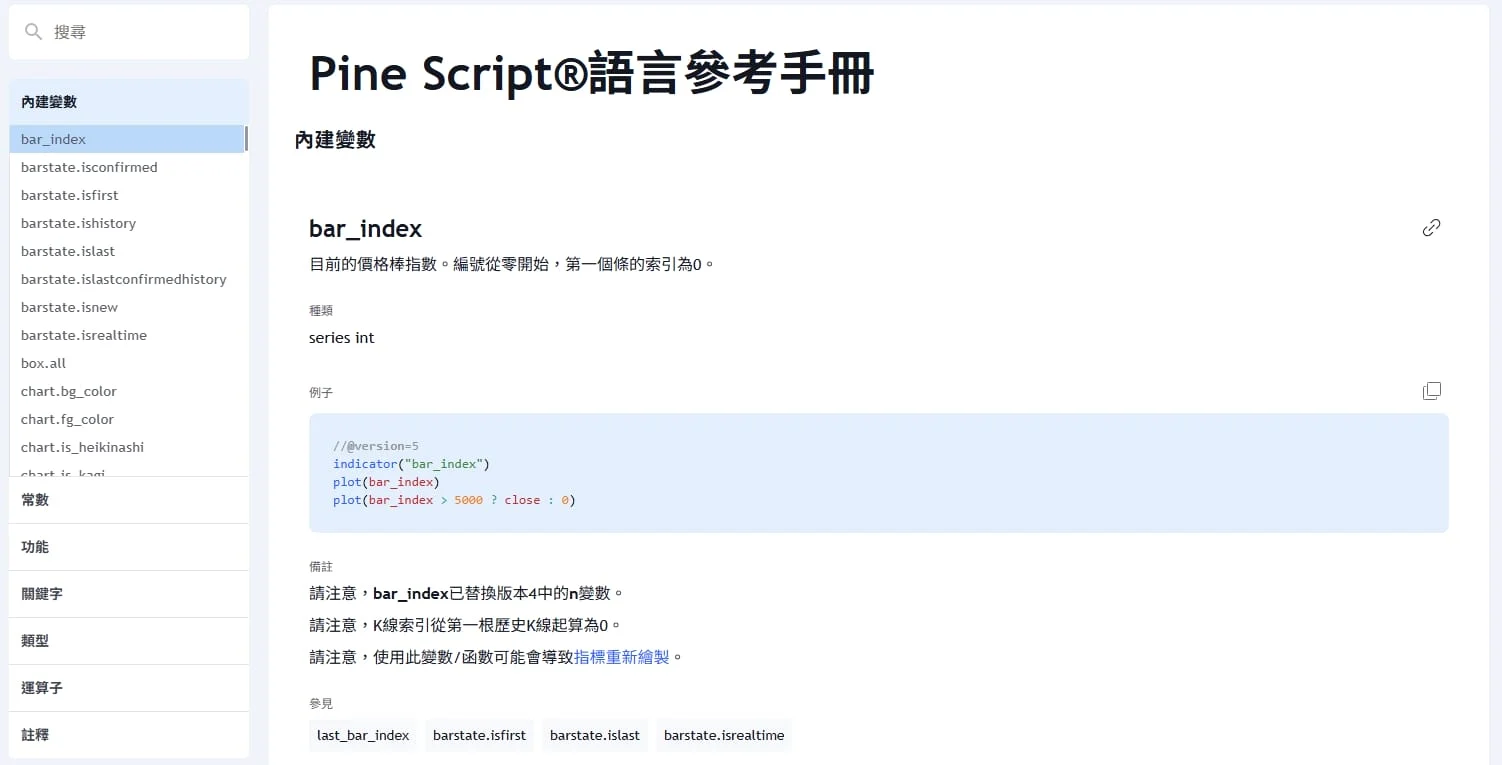1502x765 pixels.
Task: Select bar_index in the sidebar list
Action: [126, 139]
